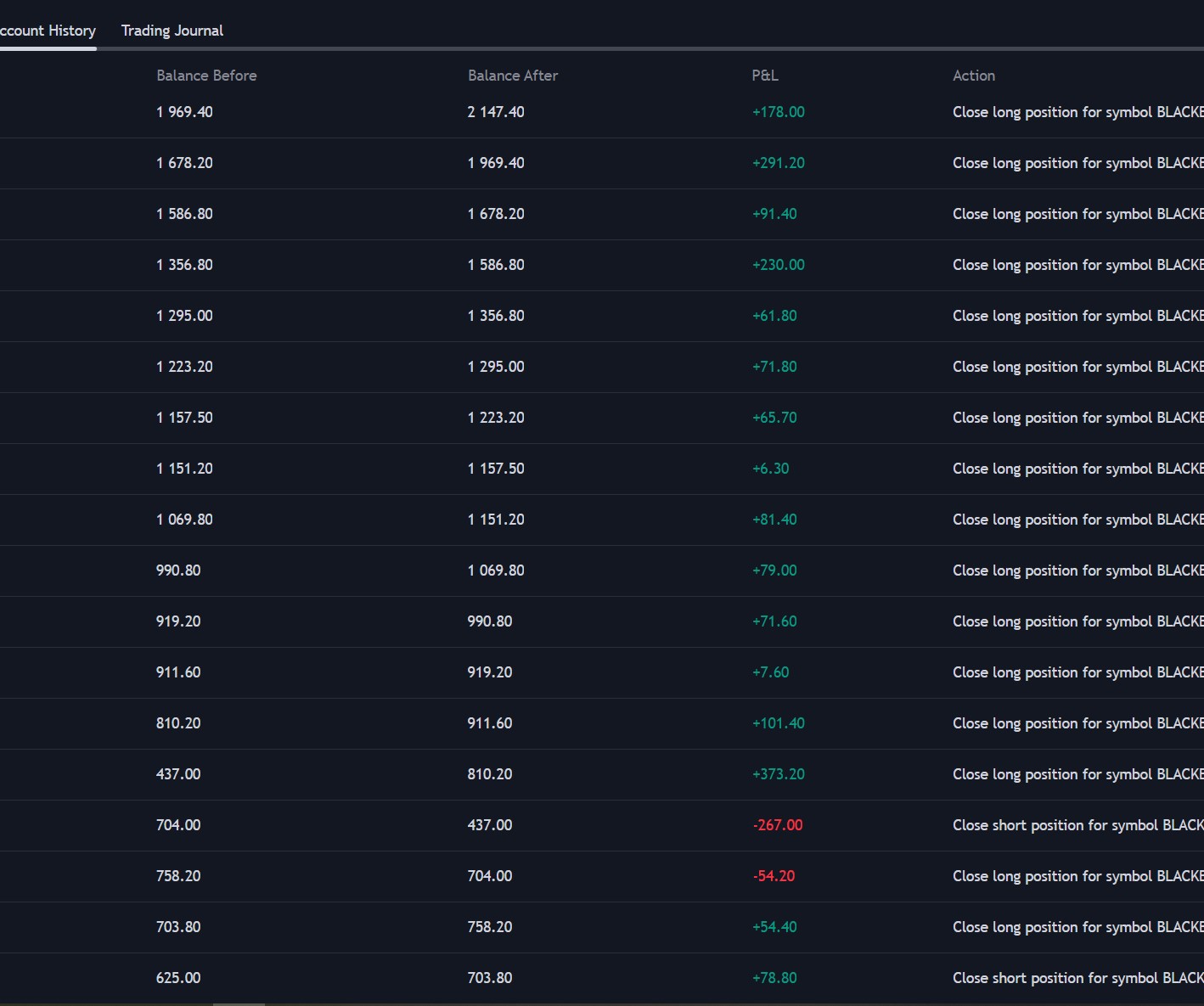
Task: Select Balance Before value 625.00
Action: 178,978
